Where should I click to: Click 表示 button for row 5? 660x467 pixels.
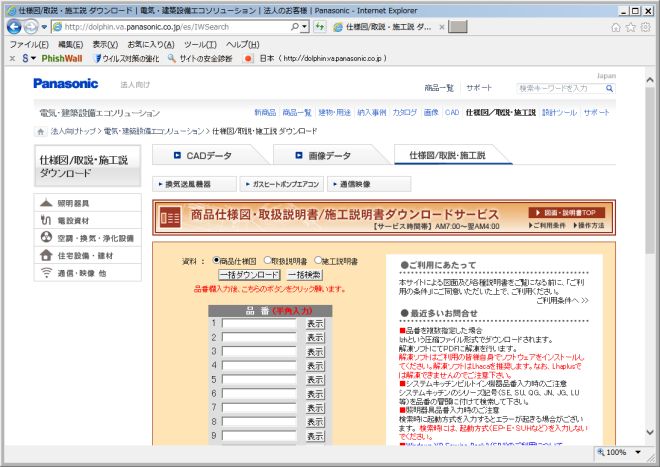[315, 379]
